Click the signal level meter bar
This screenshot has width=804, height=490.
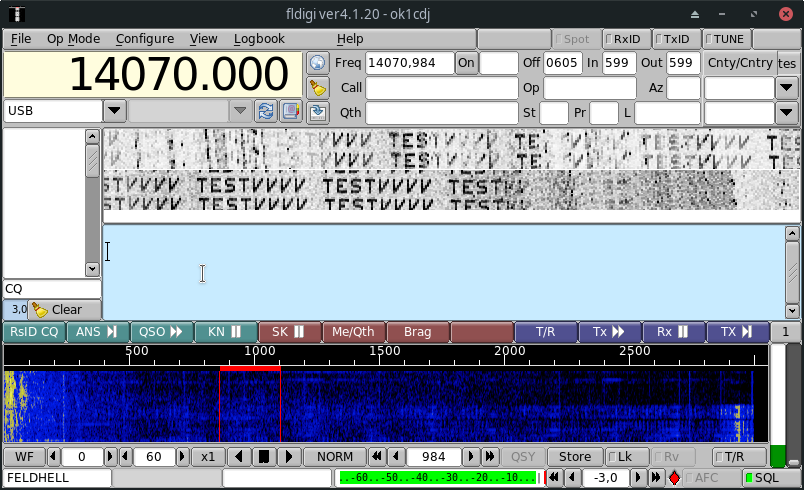438,478
